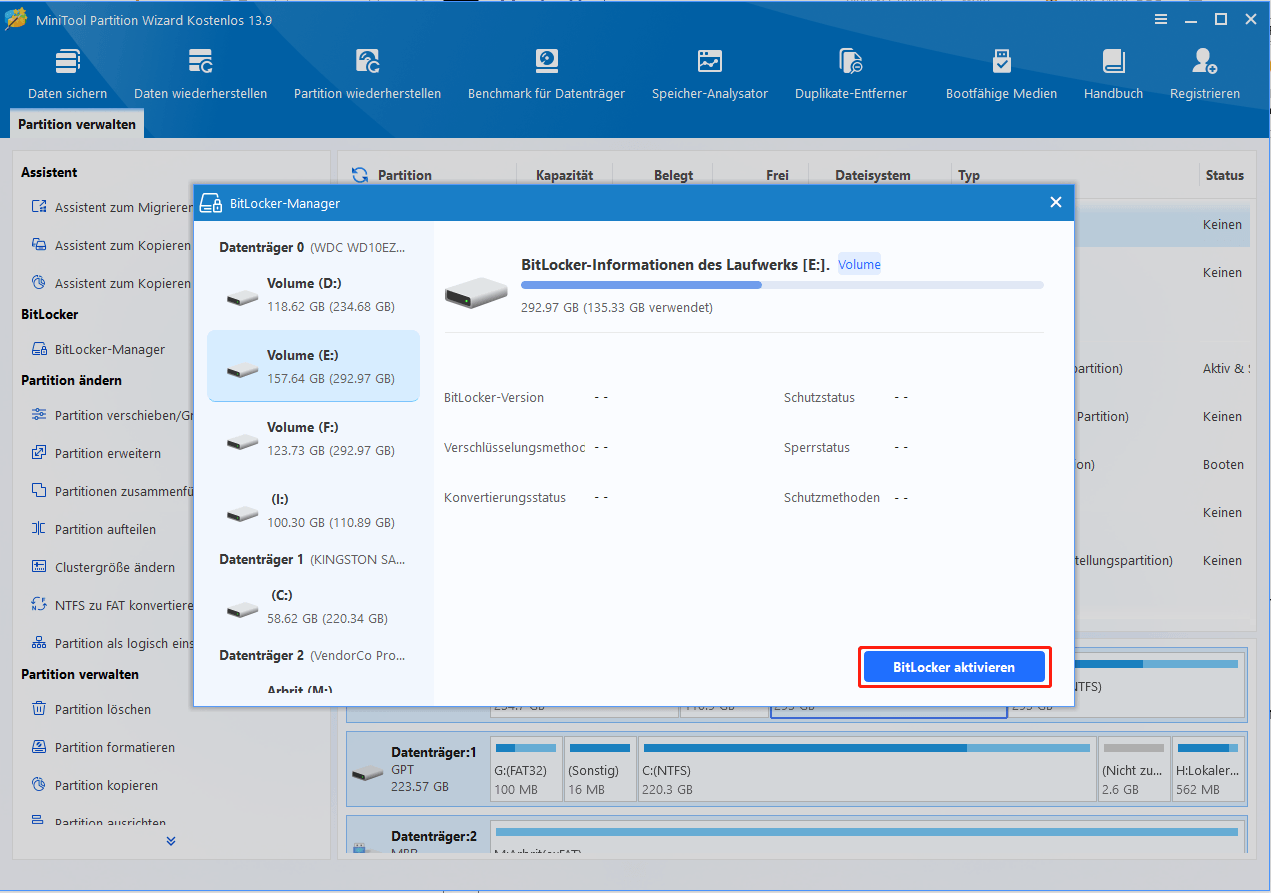
Task: Click the E: drive usage bar
Action: pos(782,285)
